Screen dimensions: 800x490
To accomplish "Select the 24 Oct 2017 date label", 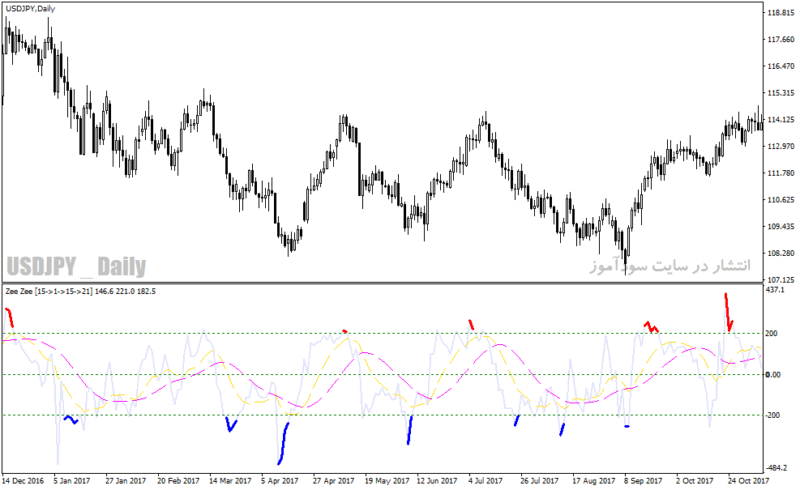I will pyautogui.click(x=748, y=481).
